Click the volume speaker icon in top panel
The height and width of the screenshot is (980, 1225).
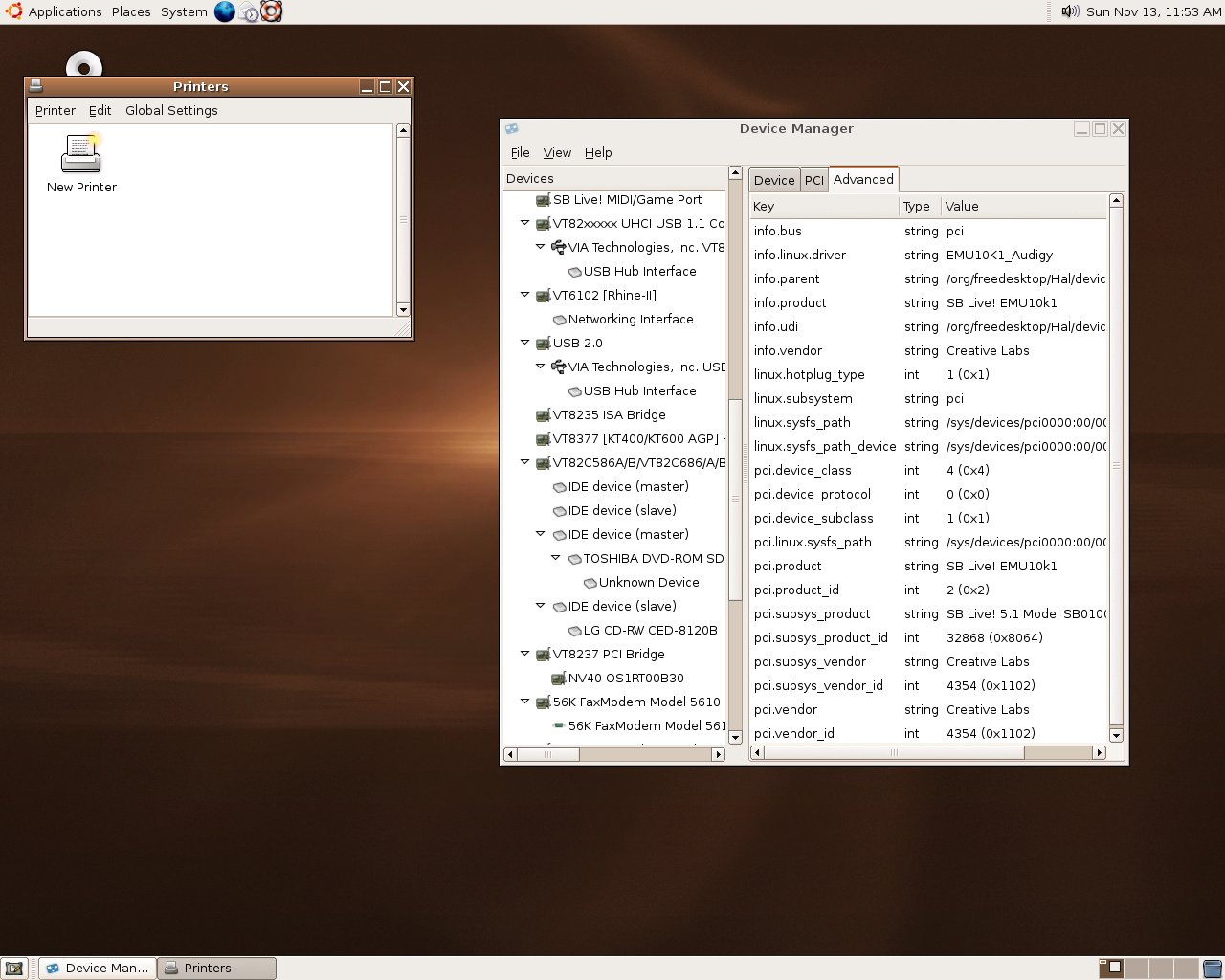pos(1070,11)
